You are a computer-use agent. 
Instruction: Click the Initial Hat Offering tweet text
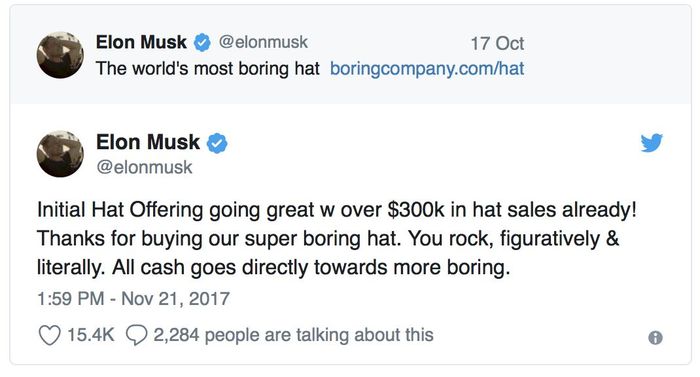pyautogui.click(x=337, y=239)
